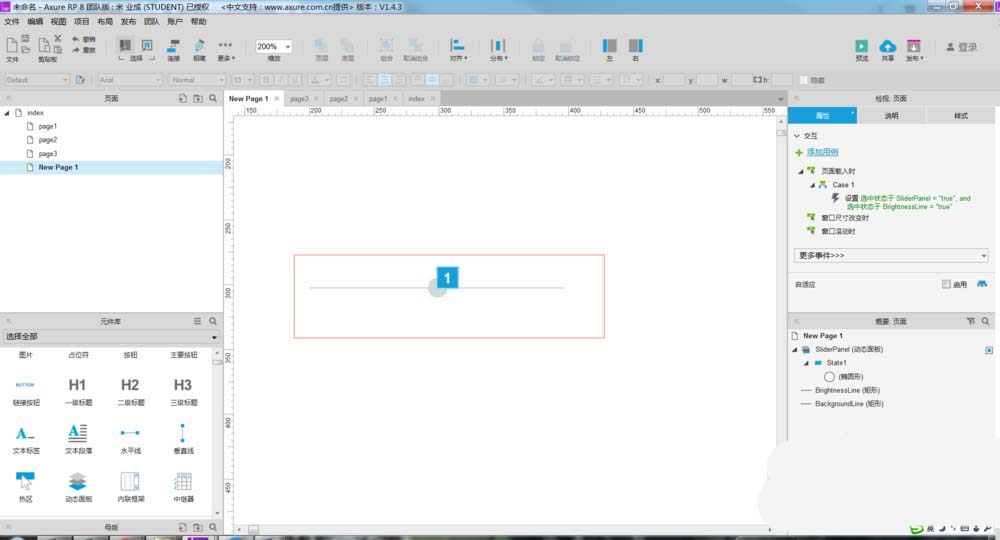Open the 视图 menu
This screenshot has width=1000, height=540.
coord(58,22)
